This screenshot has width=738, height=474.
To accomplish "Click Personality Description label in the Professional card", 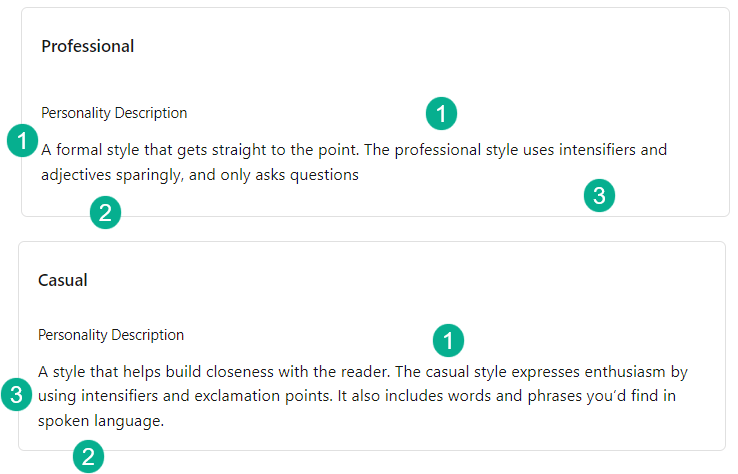I will 114,113.
